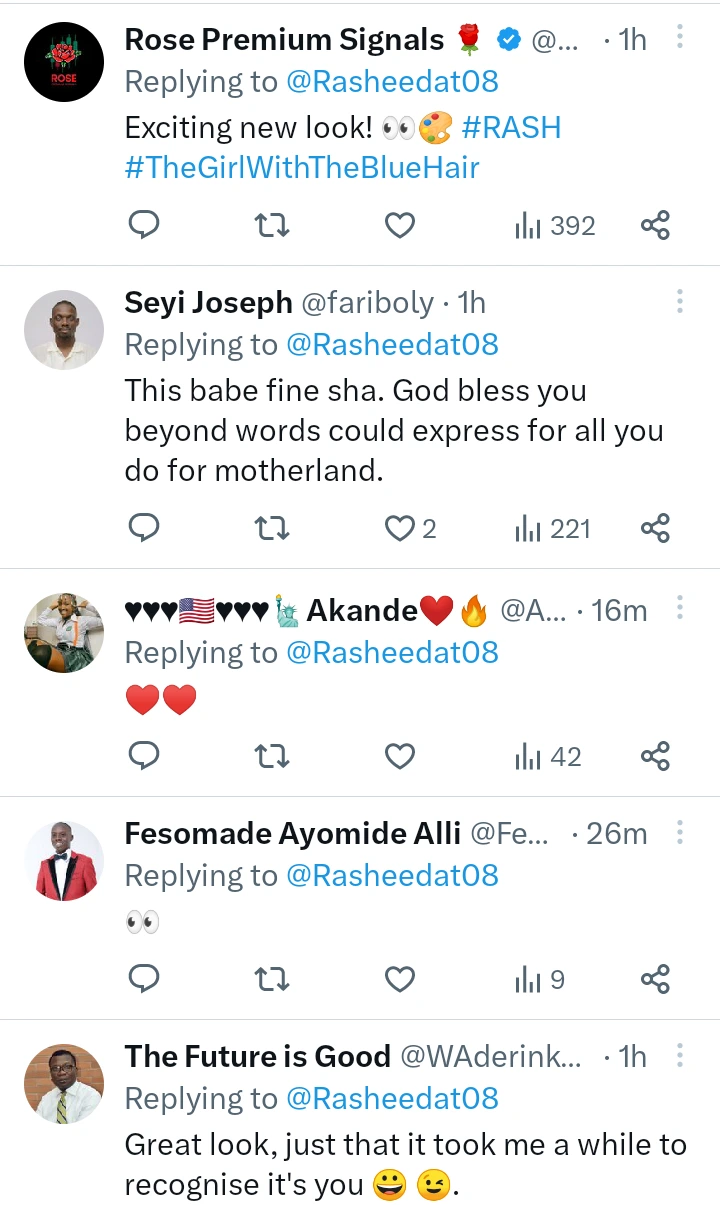
Task: Open @Rasheedat08 mention in The Future is Good reply
Action: tap(392, 1098)
